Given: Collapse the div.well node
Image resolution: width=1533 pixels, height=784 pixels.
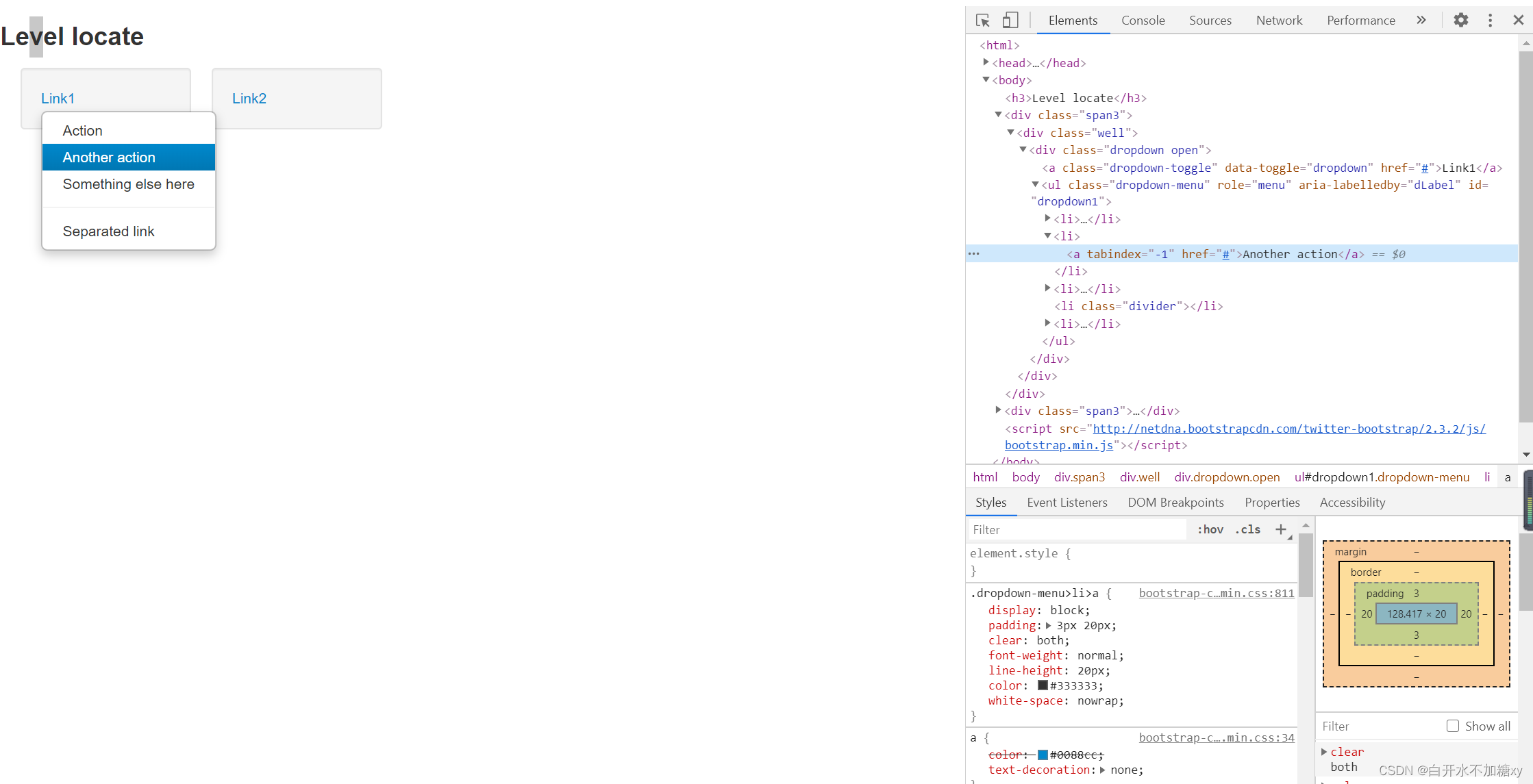Looking at the screenshot, I should 1010,132.
